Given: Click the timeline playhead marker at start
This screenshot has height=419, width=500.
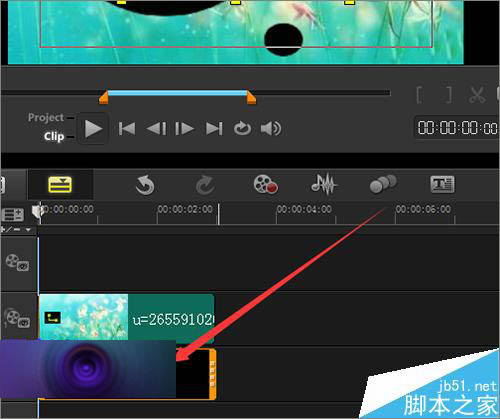Looking at the screenshot, I should [38, 211].
